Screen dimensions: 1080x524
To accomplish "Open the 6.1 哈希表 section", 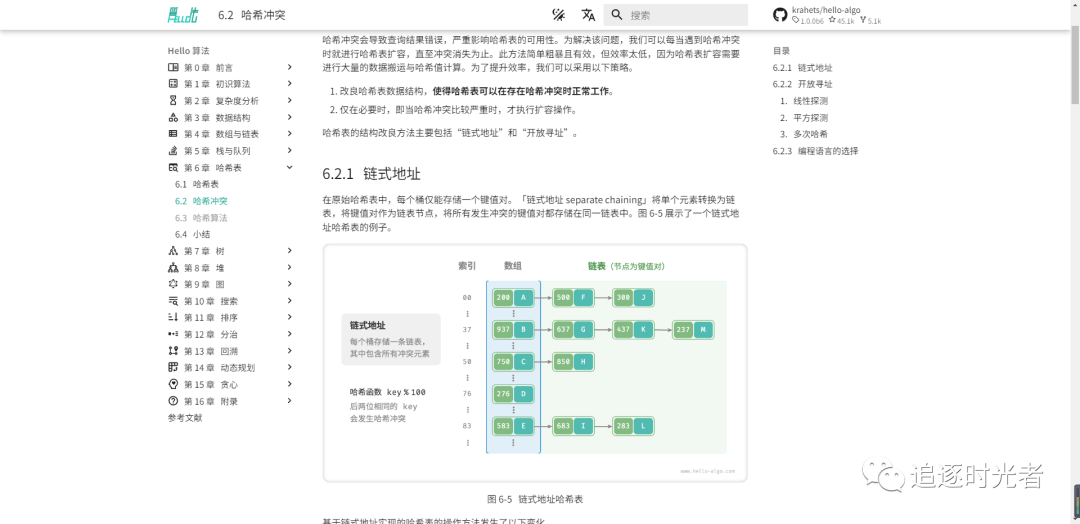I will [x=205, y=184].
